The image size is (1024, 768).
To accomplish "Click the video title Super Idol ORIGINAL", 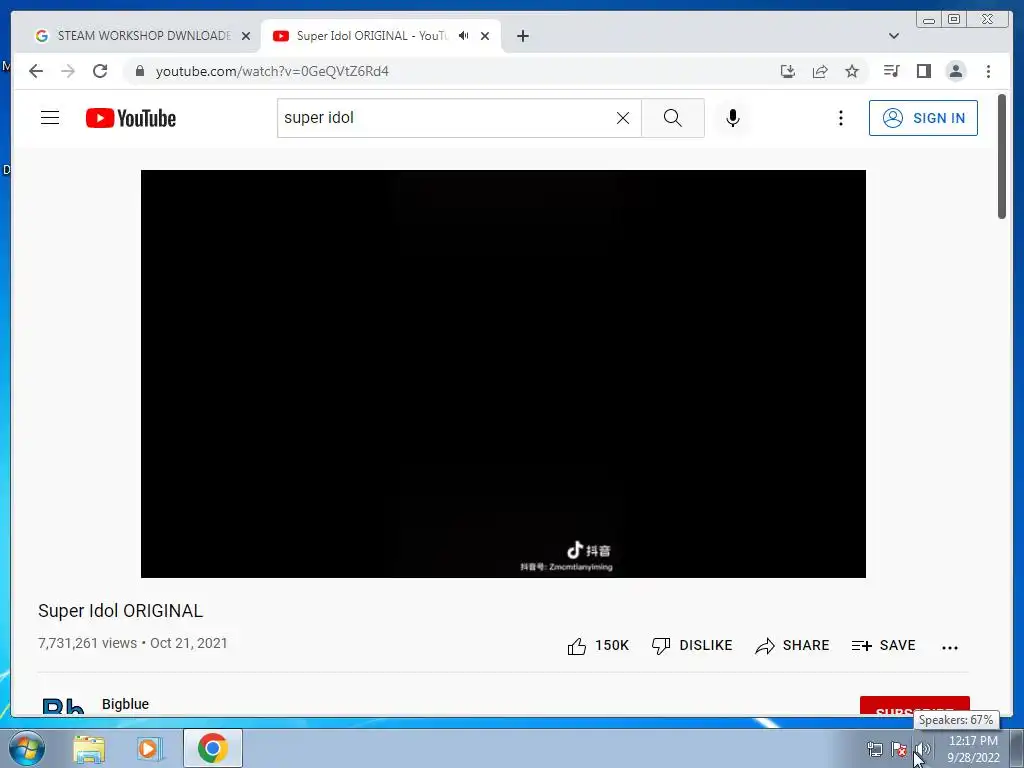I will pyautogui.click(x=120, y=611).
